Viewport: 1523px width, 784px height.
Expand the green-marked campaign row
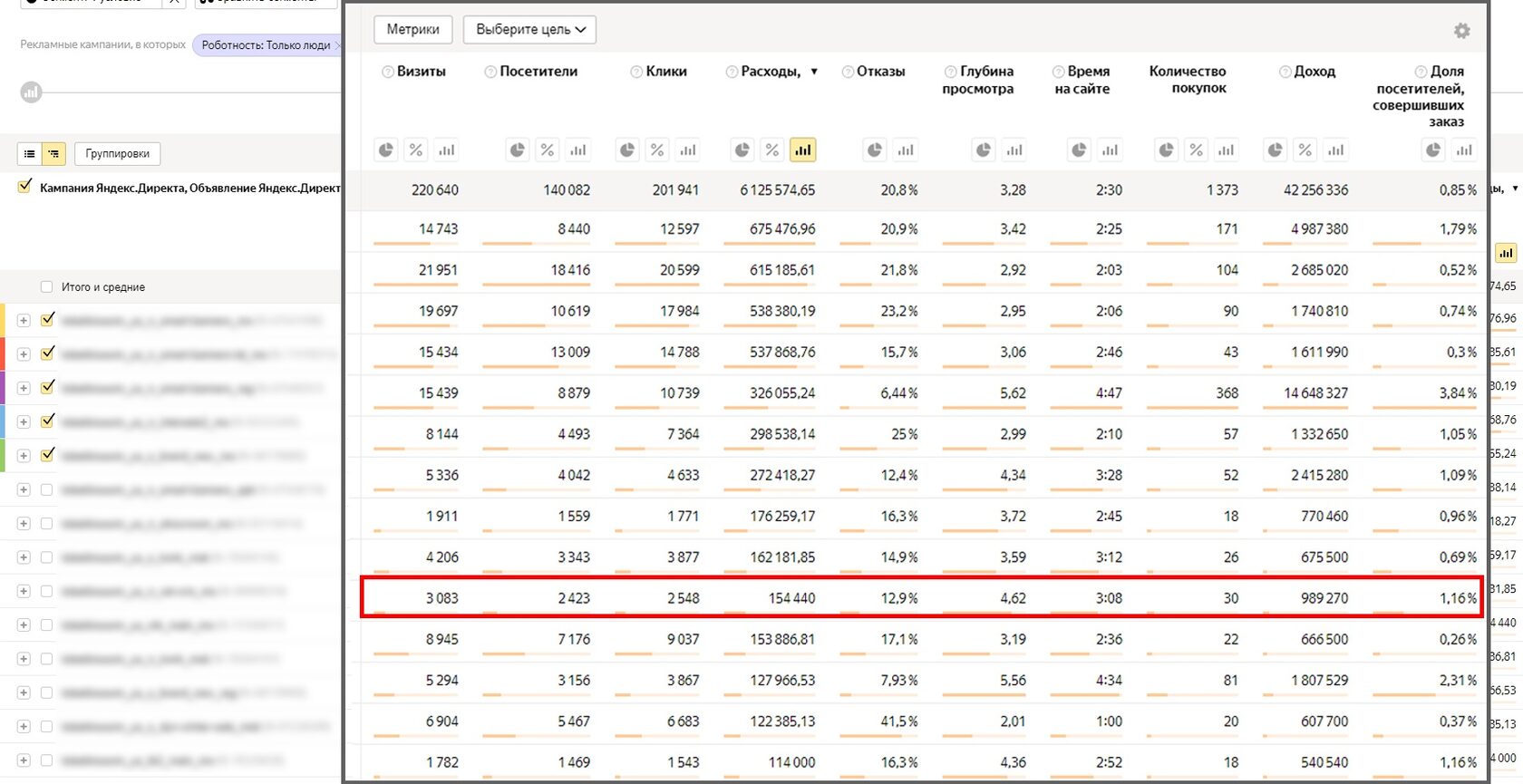(x=24, y=456)
